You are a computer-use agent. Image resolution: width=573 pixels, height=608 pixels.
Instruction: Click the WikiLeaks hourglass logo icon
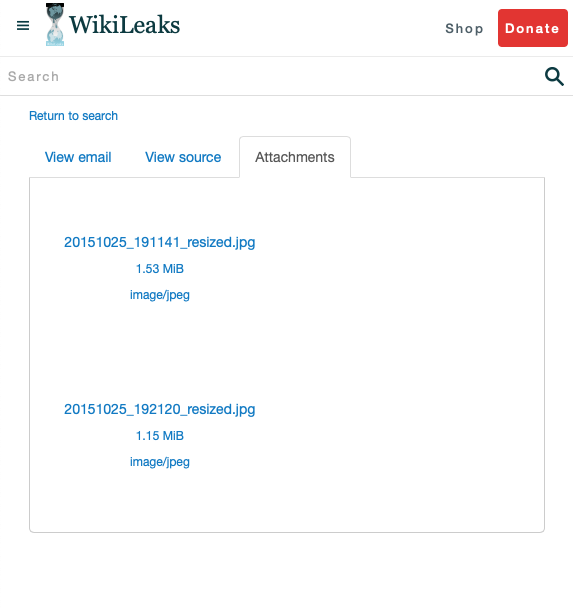(x=55, y=24)
